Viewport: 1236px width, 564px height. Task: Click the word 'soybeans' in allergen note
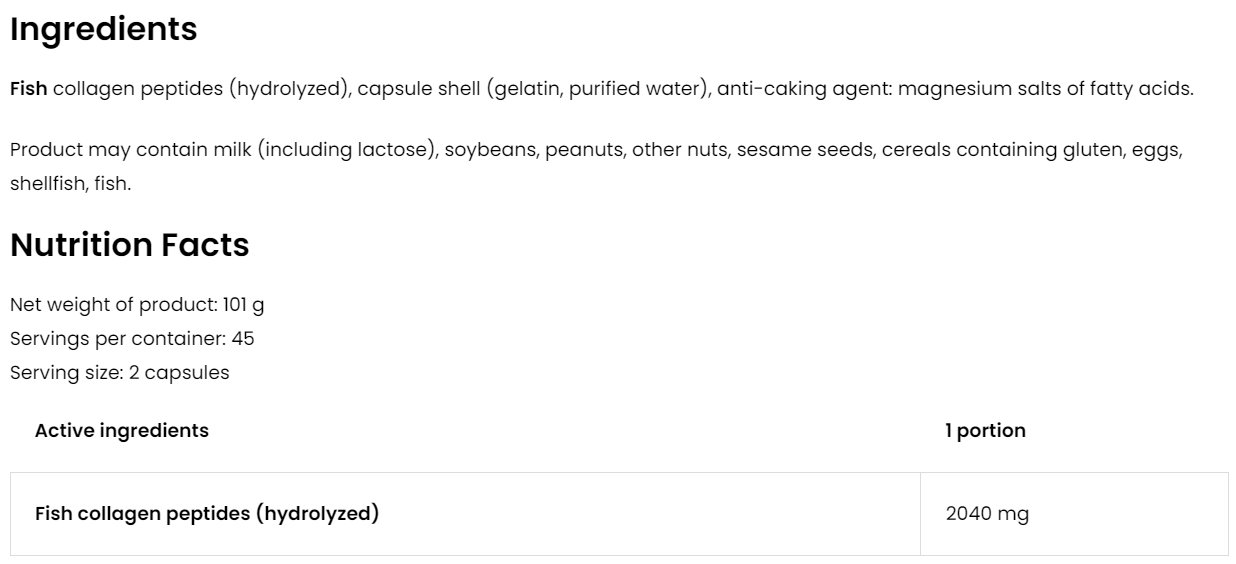pyautogui.click(x=482, y=150)
